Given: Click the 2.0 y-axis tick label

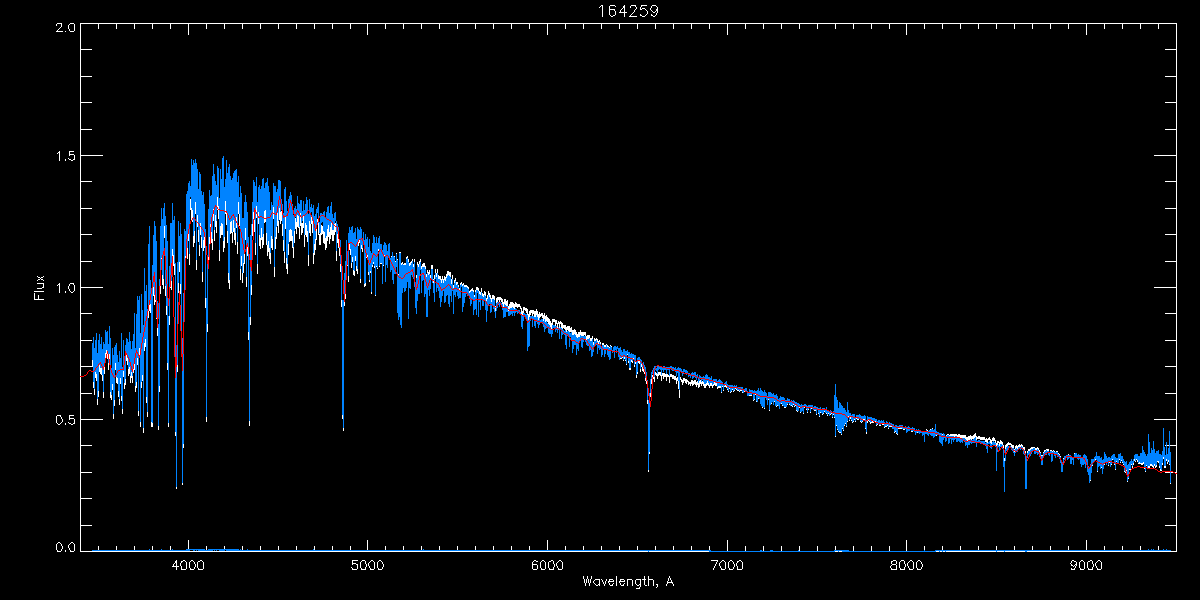Looking at the screenshot, I should click(66, 28).
